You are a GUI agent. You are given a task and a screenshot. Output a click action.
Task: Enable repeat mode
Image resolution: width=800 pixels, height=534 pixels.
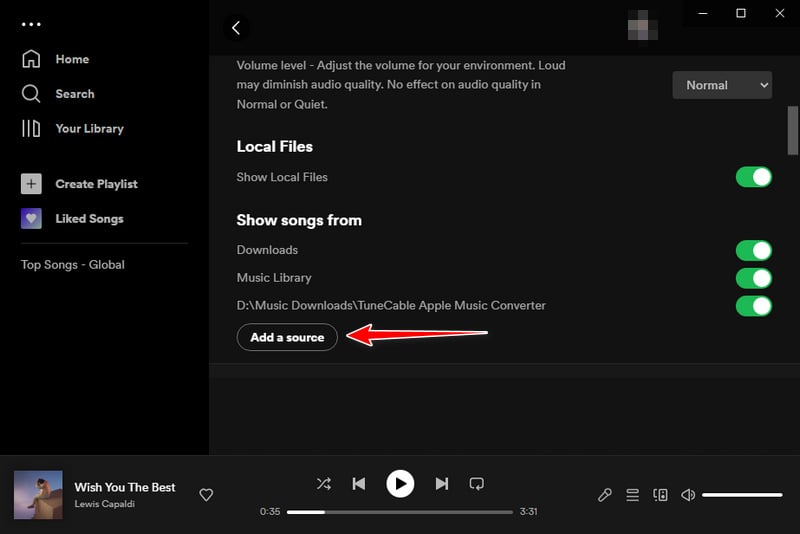[x=477, y=484]
